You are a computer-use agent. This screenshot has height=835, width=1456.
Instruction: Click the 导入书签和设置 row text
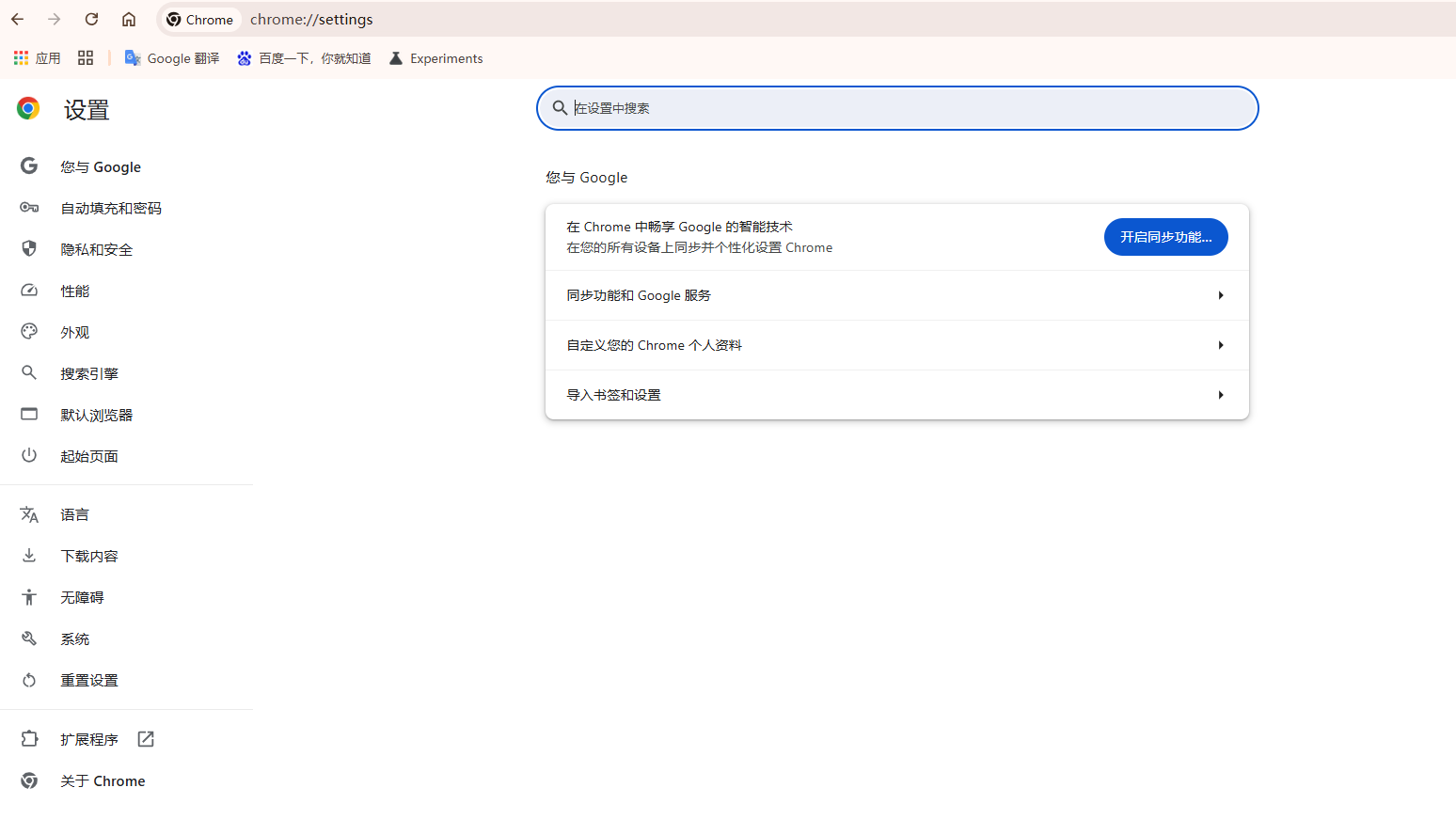tap(614, 395)
